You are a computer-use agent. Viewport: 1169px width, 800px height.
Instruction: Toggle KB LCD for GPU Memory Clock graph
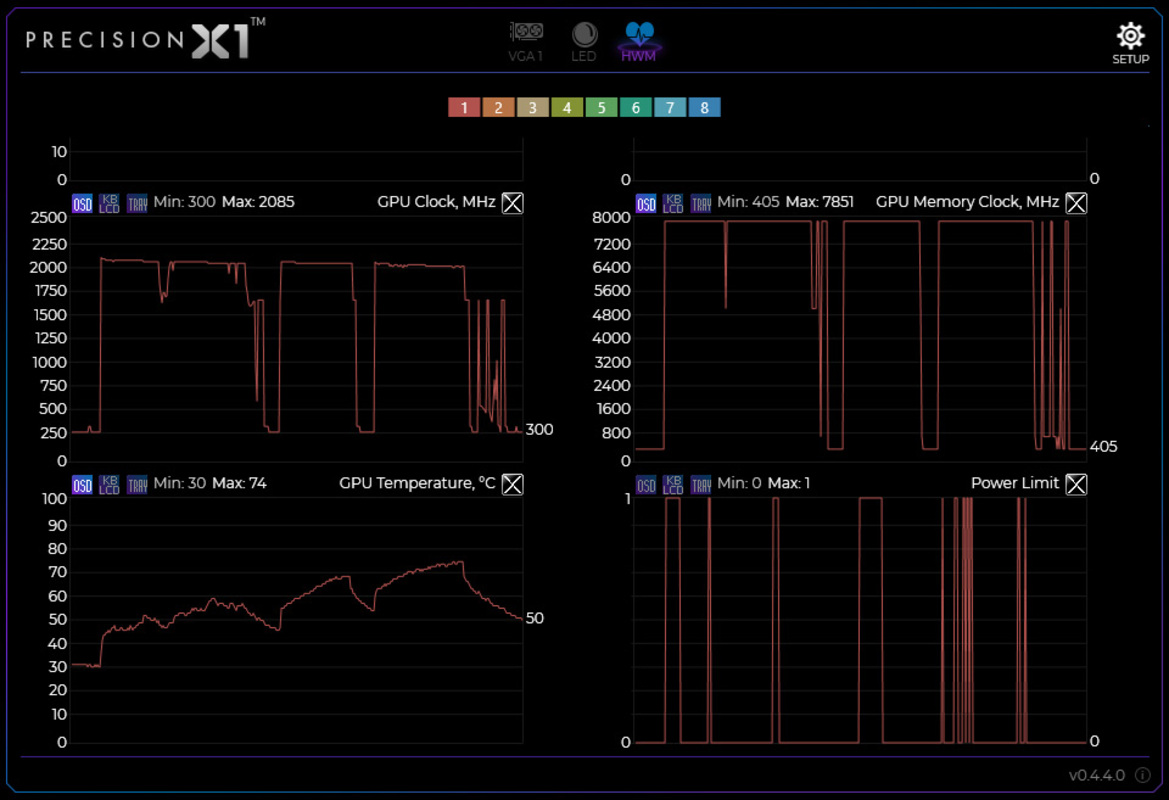[672, 203]
